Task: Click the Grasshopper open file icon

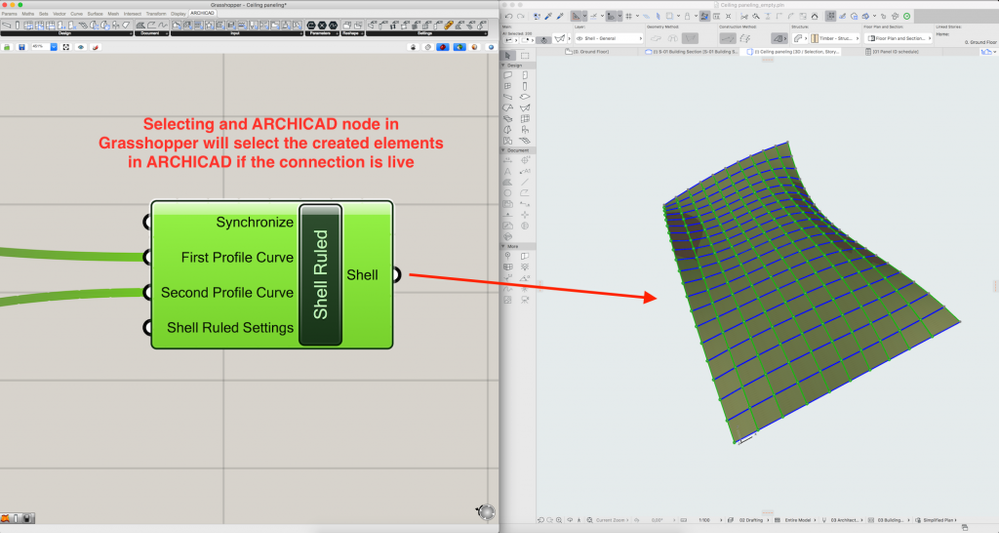Action: (x=7, y=47)
